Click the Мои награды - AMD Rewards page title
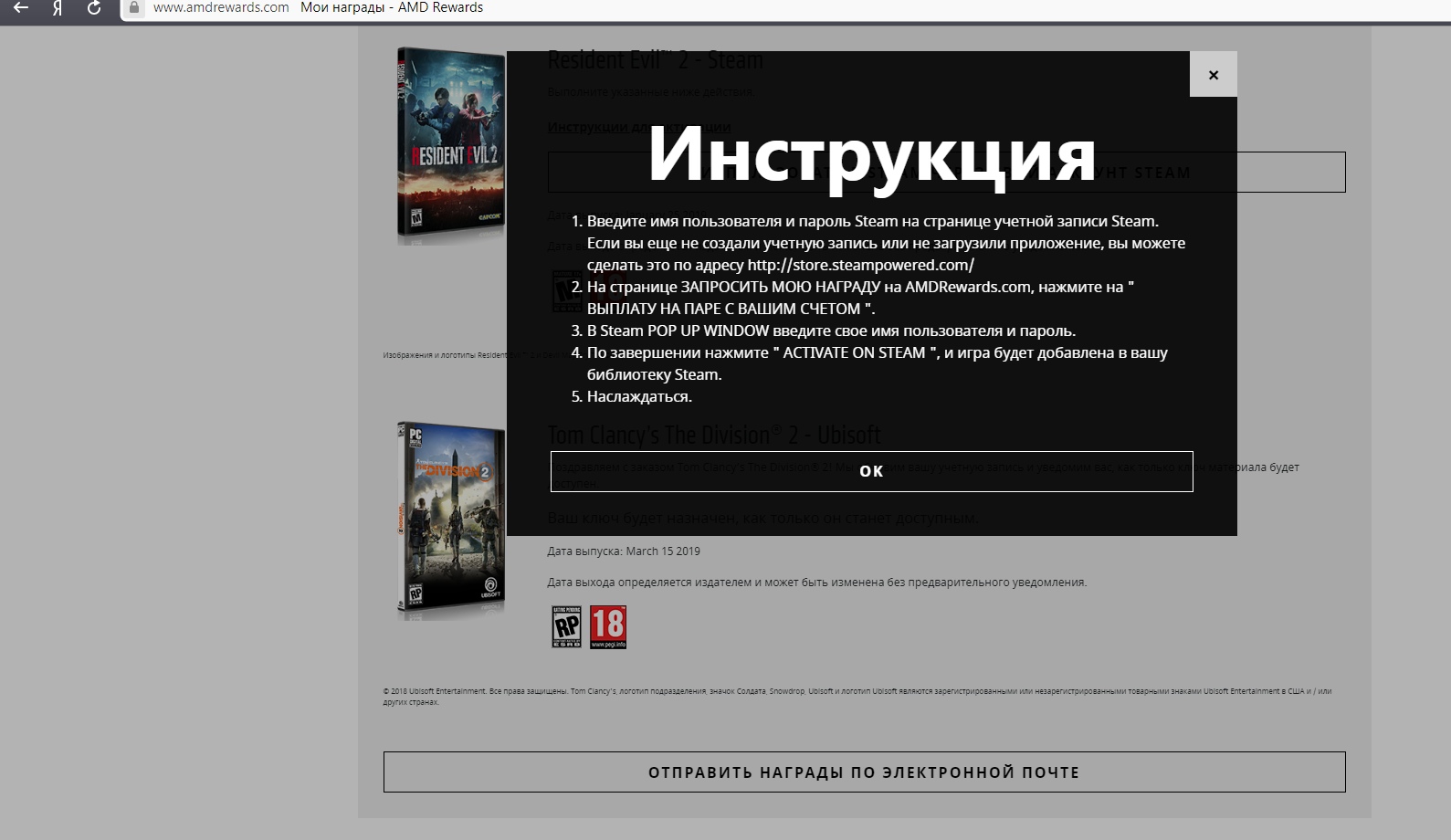1451x840 pixels. tap(392, 7)
